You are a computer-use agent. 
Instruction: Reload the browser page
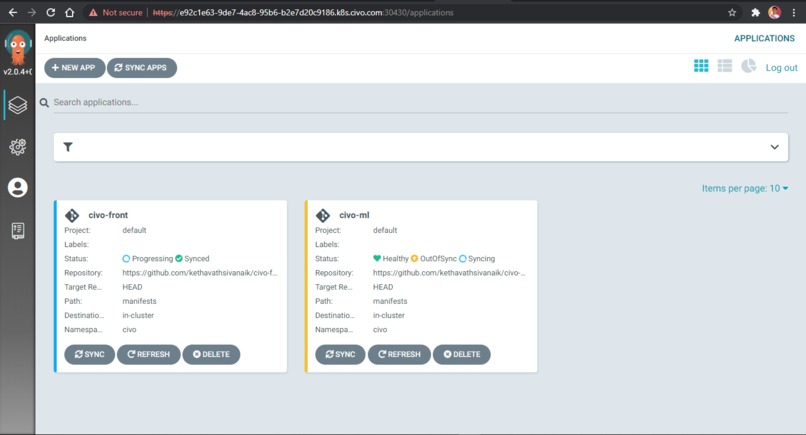50,12
